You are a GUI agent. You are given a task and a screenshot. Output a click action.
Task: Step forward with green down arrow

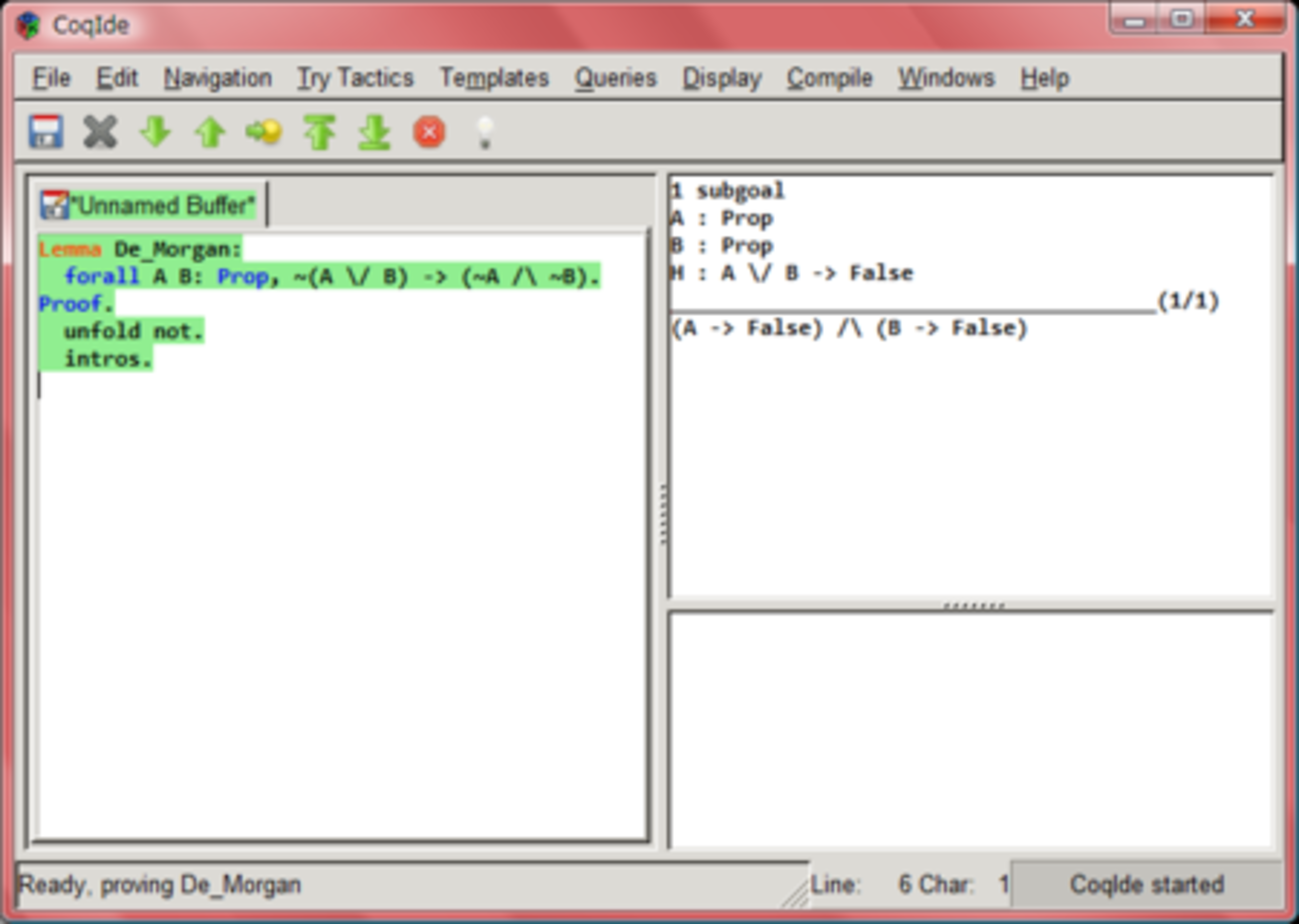click(x=155, y=132)
